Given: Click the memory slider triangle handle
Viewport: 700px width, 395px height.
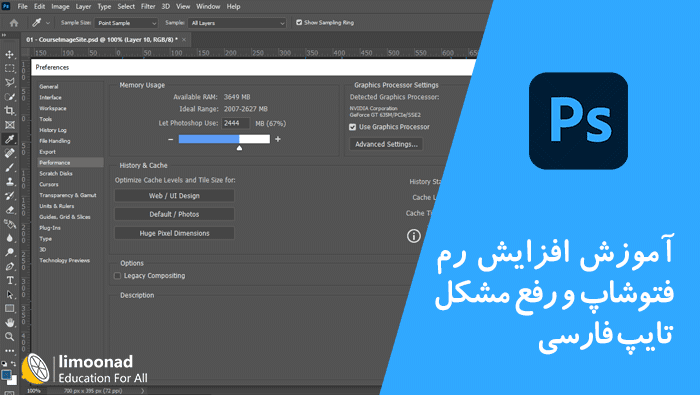Looking at the screenshot, I should (x=239, y=148).
